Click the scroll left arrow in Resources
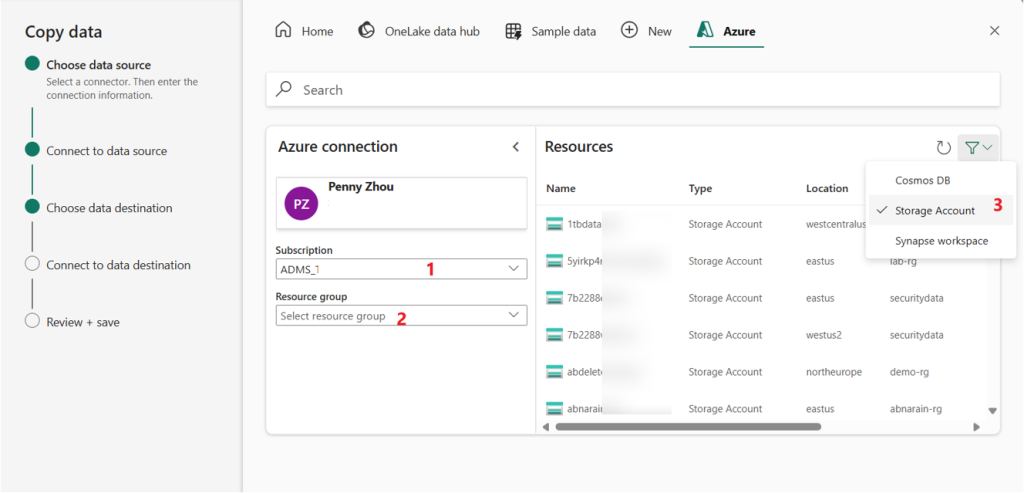The height and width of the screenshot is (493, 1024). (x=547, y=427)
